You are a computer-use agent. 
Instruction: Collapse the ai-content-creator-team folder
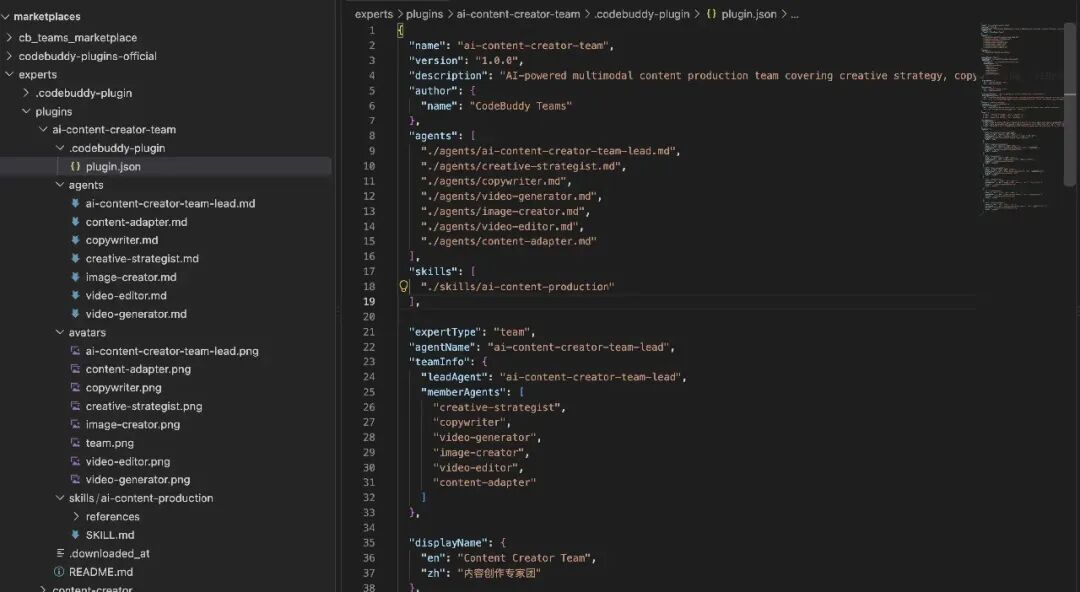[43, 130]
